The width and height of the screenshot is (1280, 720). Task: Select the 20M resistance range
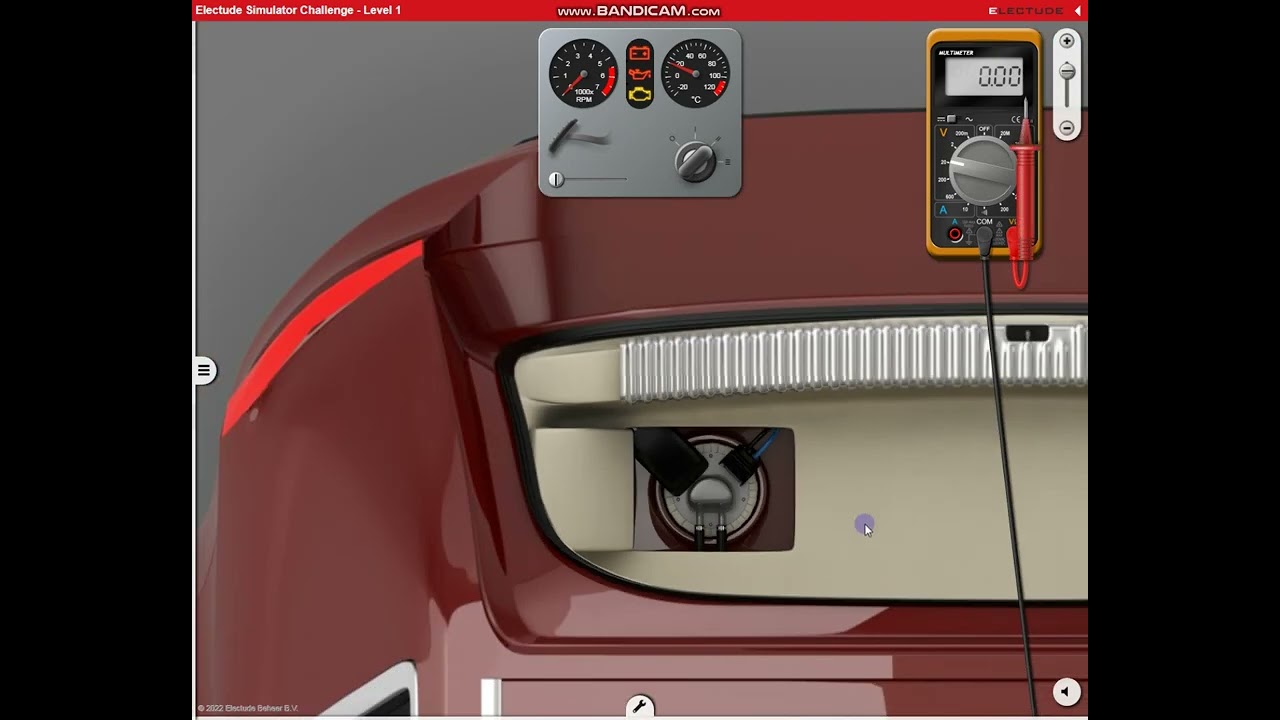[x=1005, y=133]
